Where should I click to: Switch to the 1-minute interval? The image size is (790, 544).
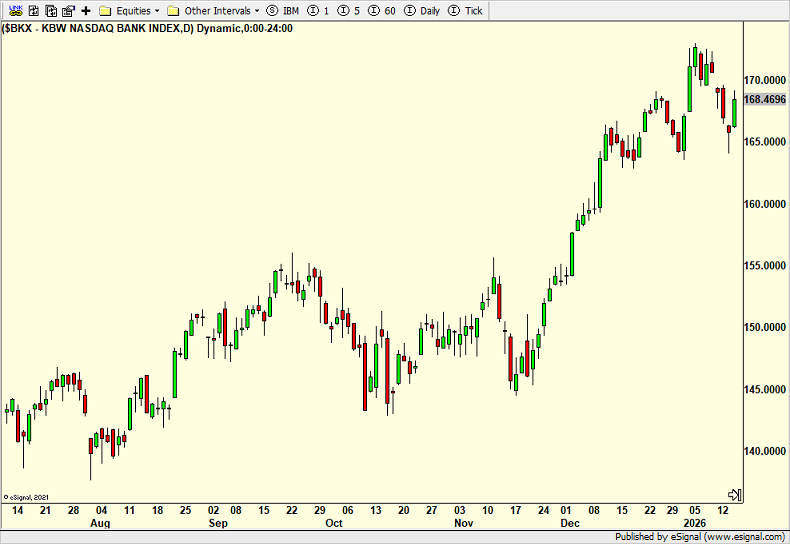(318, 10)
